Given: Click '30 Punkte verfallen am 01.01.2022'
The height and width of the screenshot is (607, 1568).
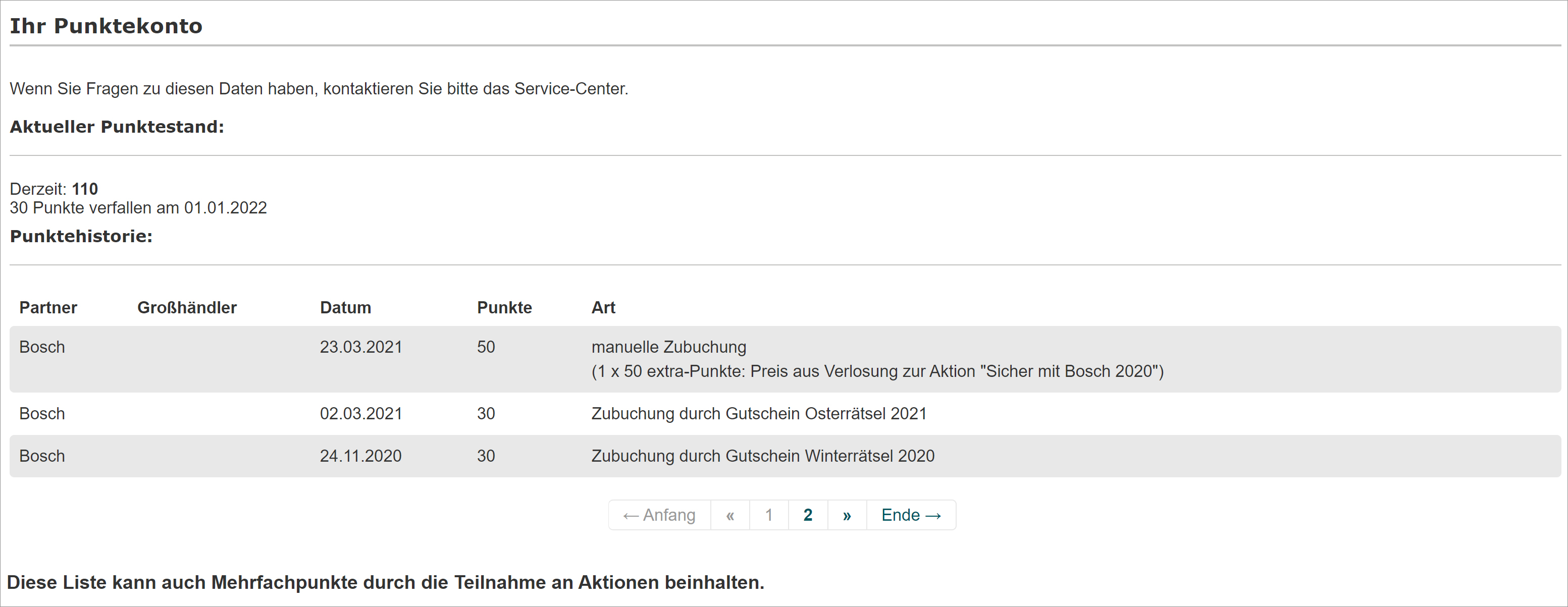Looking at the screenshot, I should click(138, 207).
